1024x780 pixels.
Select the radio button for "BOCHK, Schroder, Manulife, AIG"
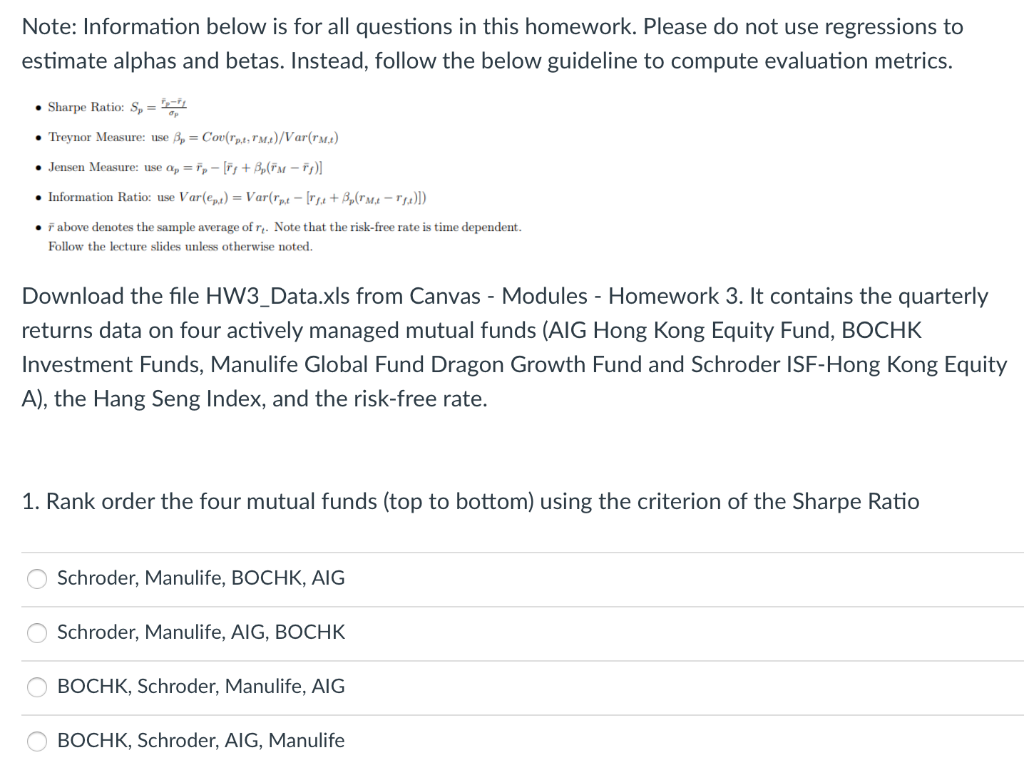36,687
